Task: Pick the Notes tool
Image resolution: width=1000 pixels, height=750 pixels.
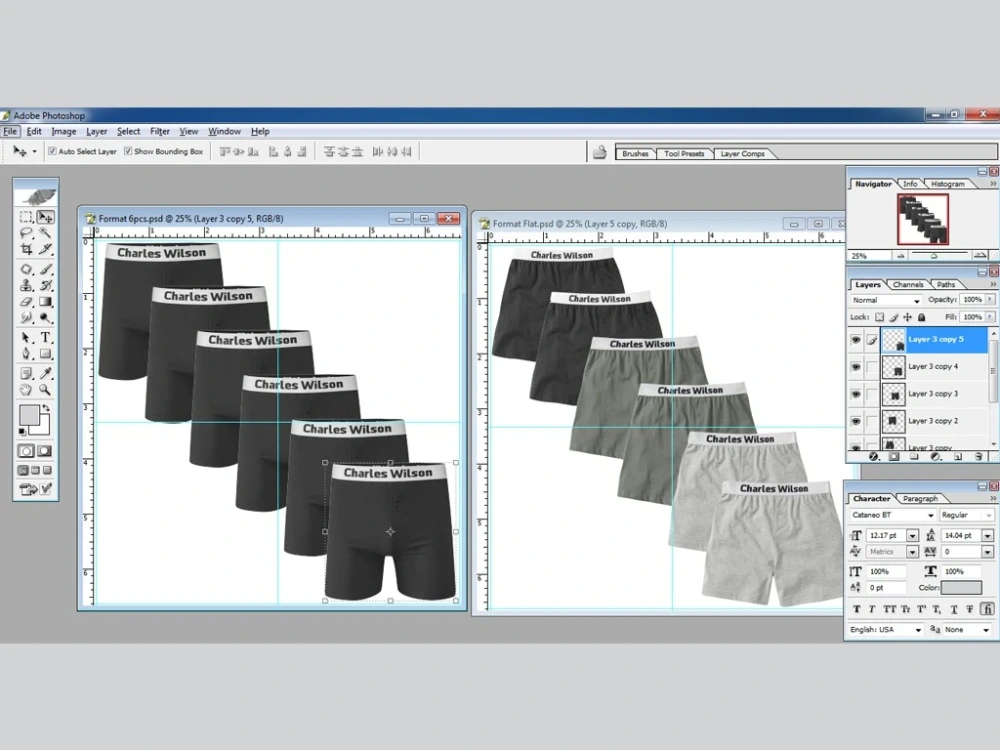Action: point(26,373)
